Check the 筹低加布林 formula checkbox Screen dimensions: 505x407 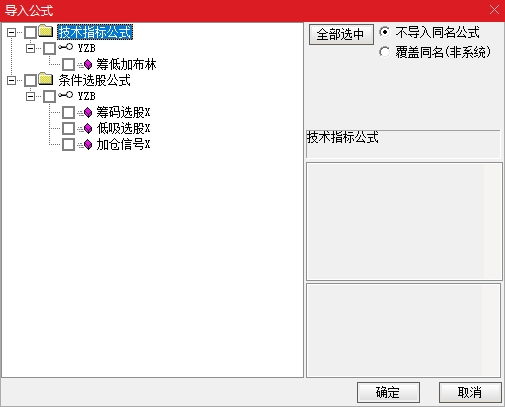point(68,64)
